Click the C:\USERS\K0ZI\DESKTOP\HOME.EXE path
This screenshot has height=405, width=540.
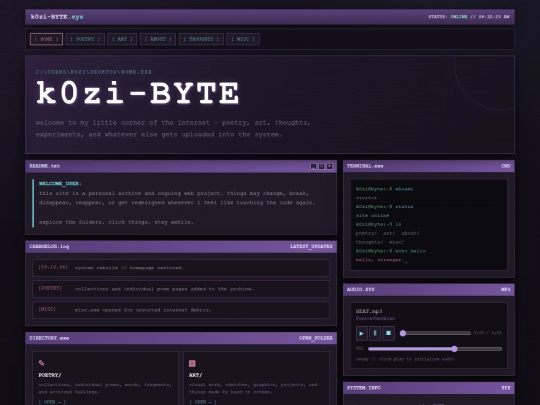94,72
